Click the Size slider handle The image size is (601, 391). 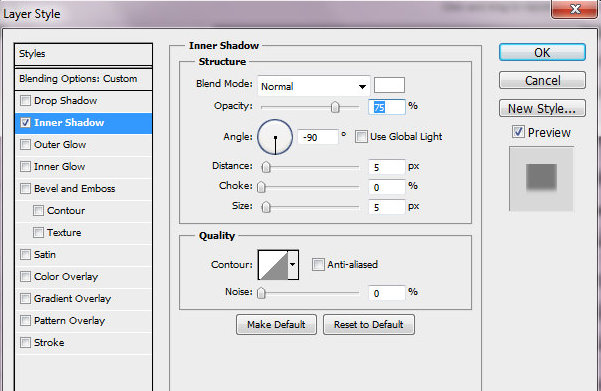tap(266, 207)
